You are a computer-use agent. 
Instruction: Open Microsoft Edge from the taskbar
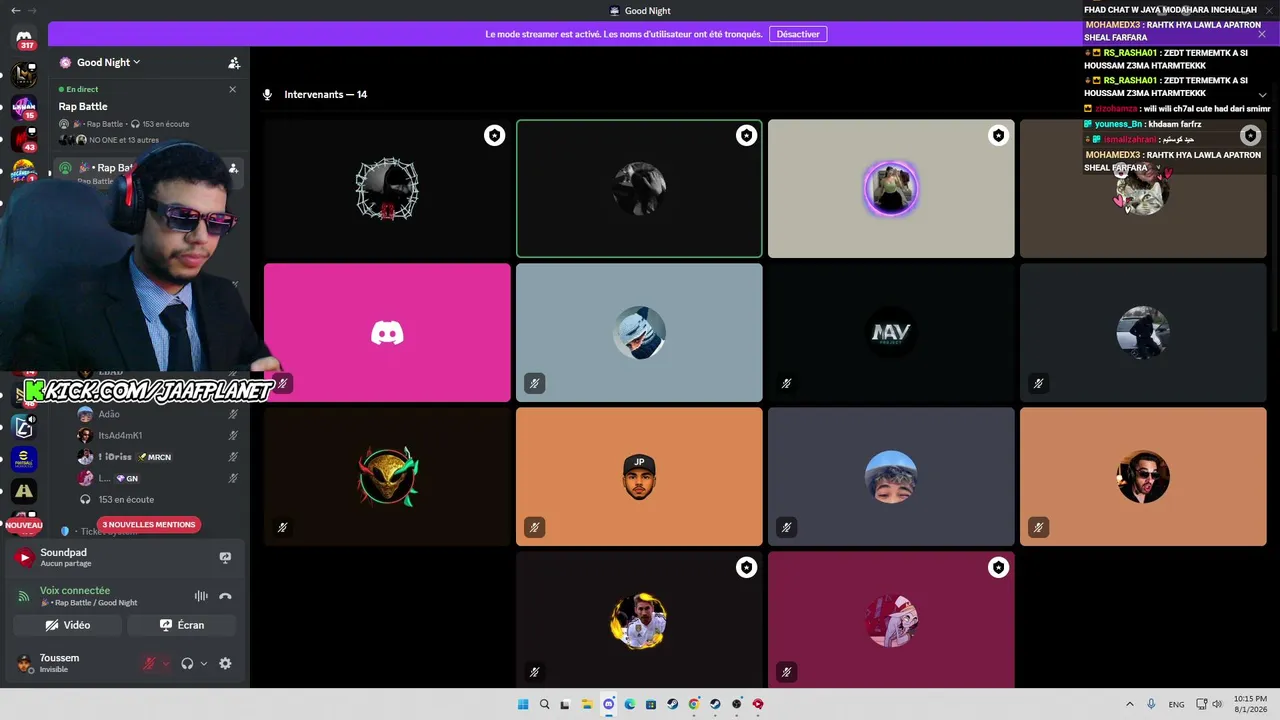(x=630, y=704)
